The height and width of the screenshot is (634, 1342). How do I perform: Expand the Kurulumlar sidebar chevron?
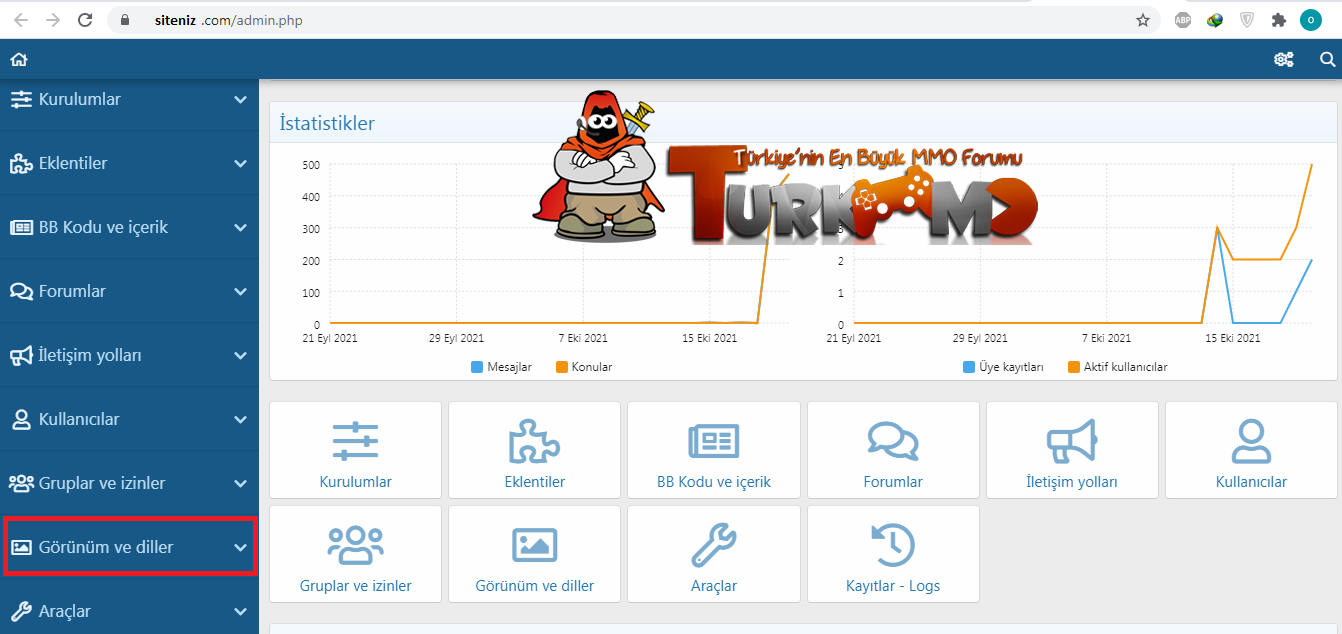[240, 100]
